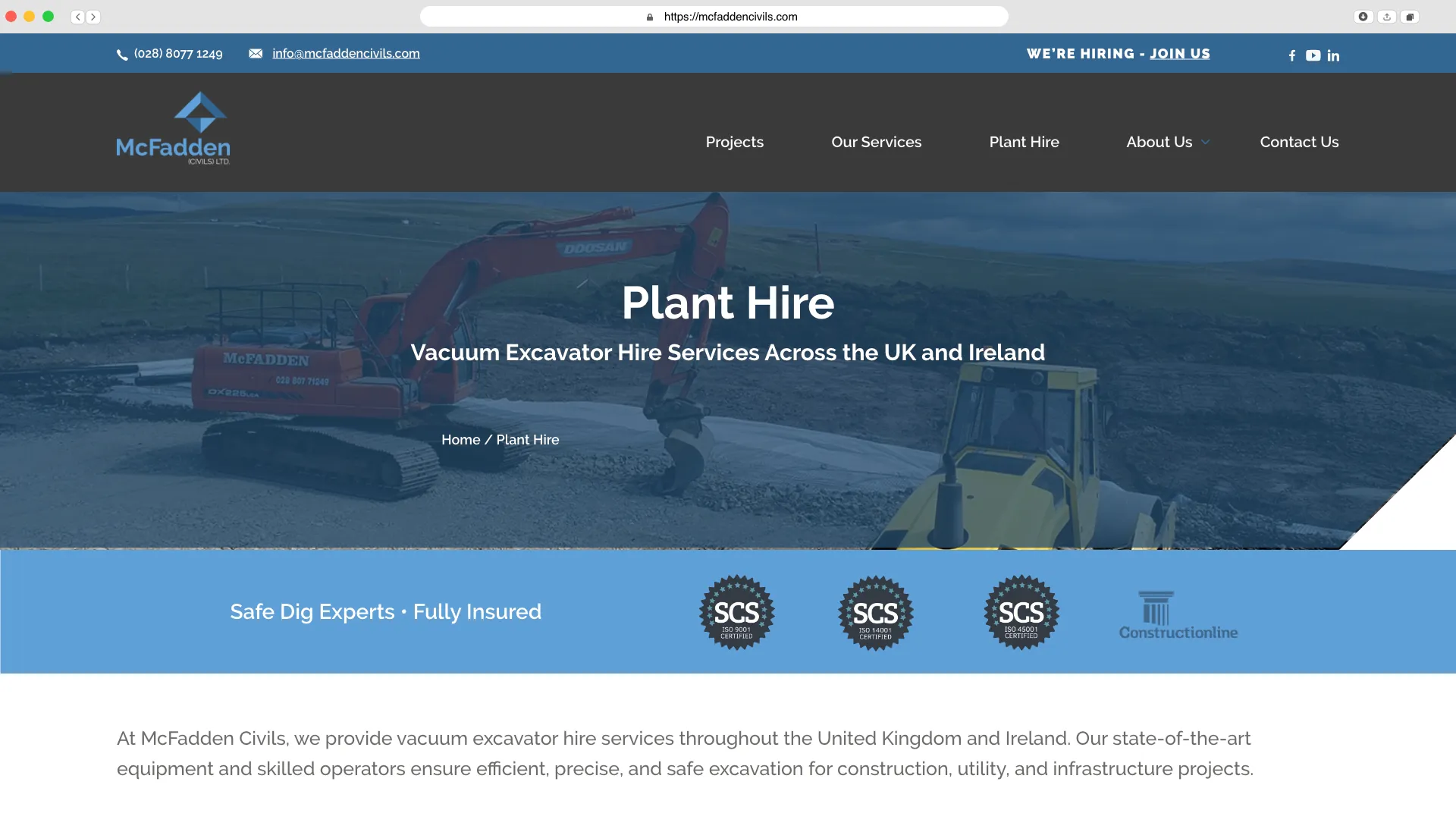Open the Contact Us menu item
1456x829 pixels.
(1299, 142)
